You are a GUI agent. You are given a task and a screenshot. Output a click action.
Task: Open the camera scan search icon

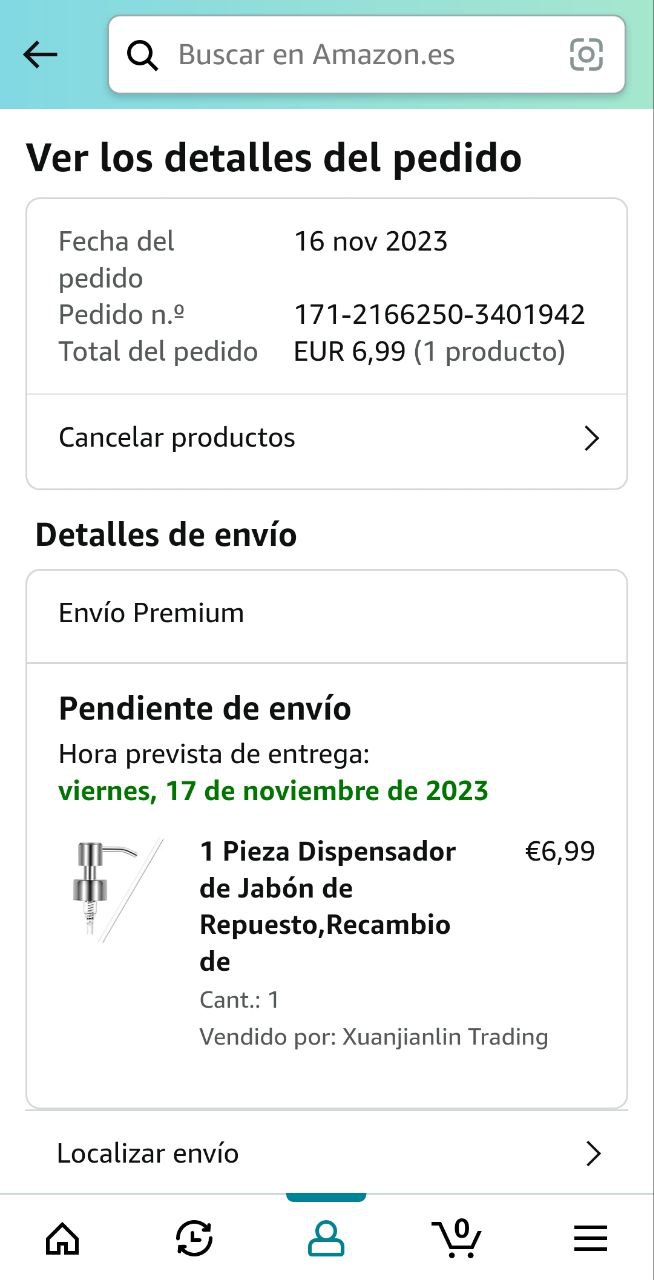pyautogui.click(x=586, y=54)
